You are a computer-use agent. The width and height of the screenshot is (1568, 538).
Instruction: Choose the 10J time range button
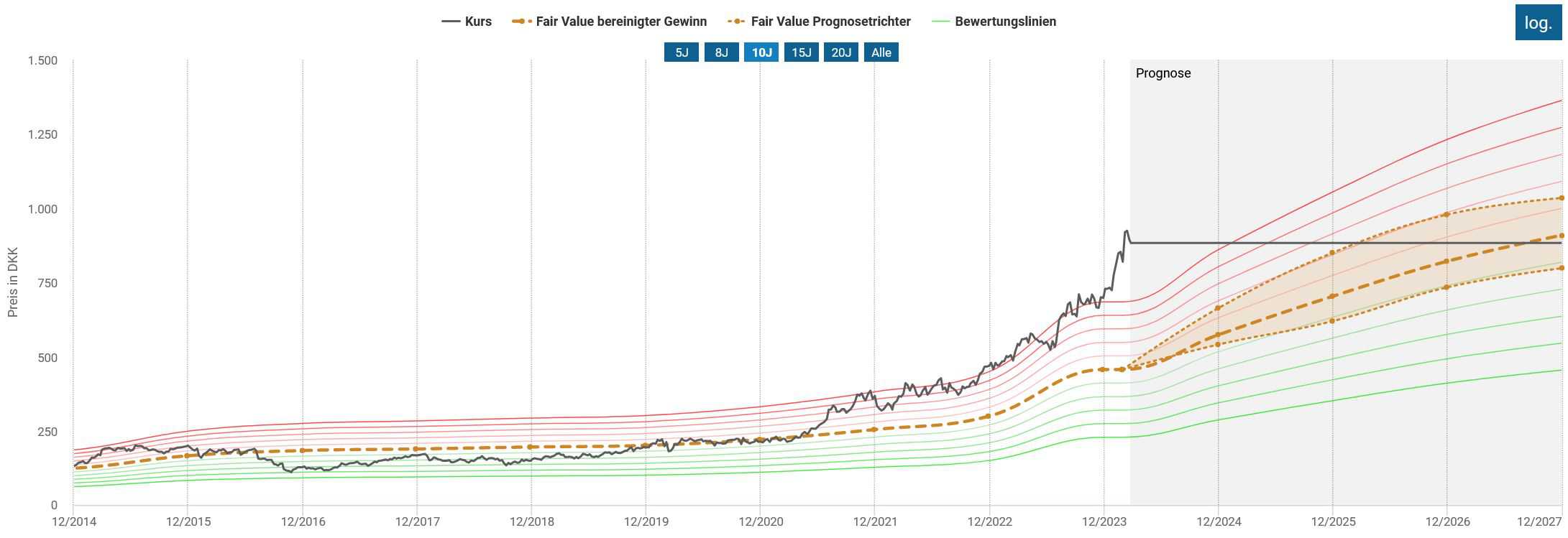click(x=761, y=52)
